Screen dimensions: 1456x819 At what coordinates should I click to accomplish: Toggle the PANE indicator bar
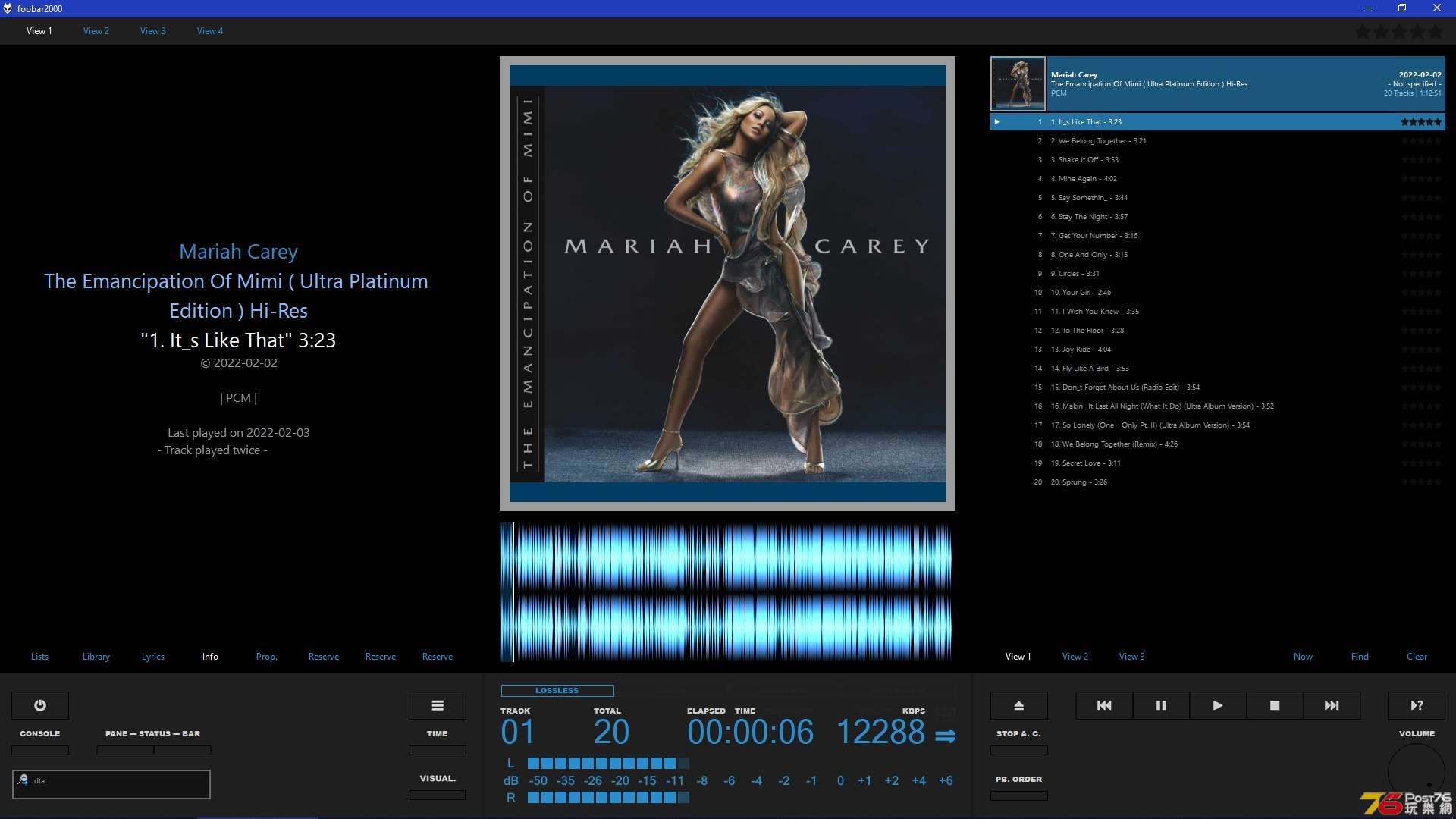[x=125, y=750]
